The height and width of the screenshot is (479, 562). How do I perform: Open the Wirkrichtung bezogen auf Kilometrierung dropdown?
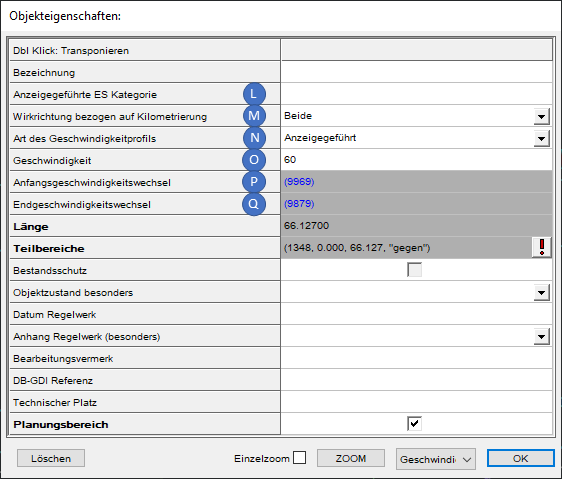click(x=541, y=117)
